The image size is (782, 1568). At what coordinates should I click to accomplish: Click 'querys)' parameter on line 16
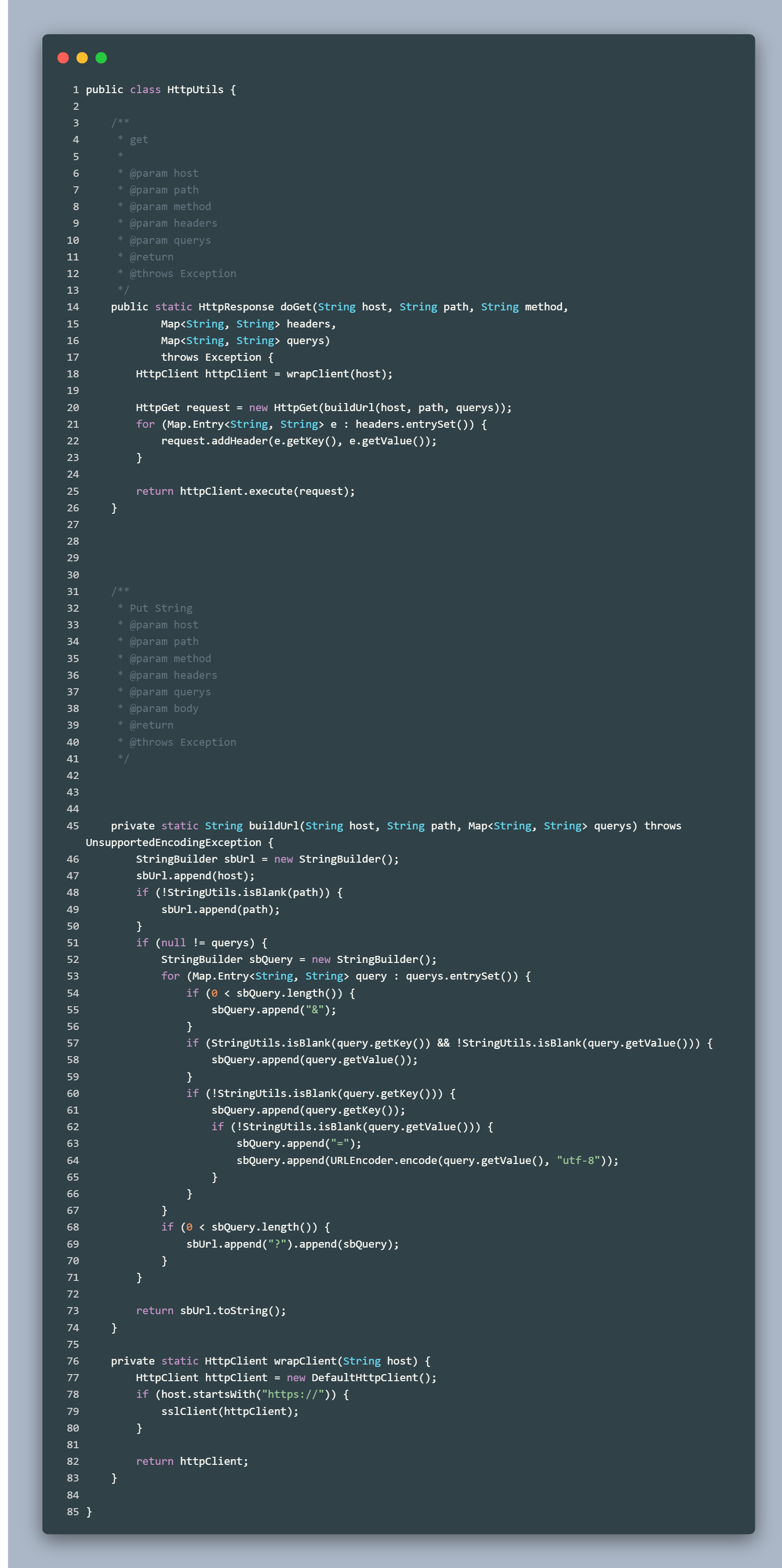308,340
